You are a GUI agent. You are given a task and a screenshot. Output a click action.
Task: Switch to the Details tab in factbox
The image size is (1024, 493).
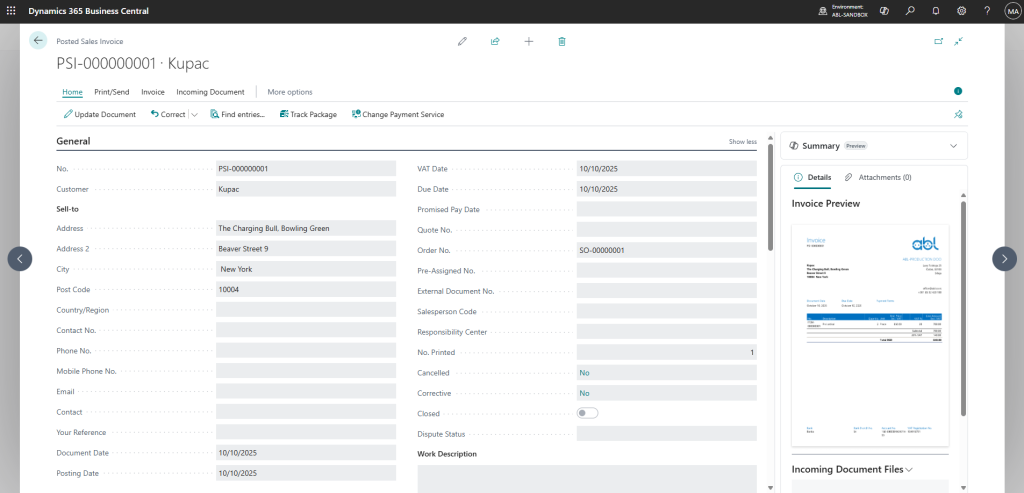pos(812,177)
